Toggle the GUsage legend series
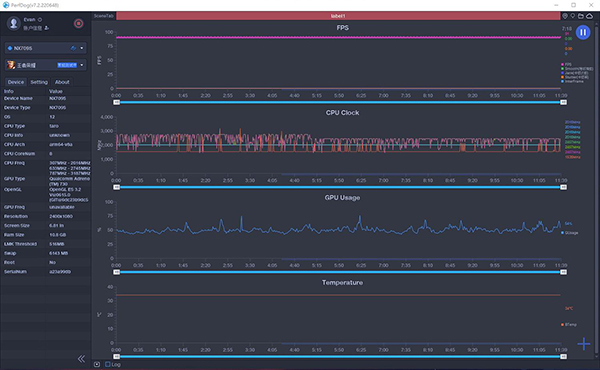Image resolution: width=600 pixels, height=370 pixels. click(570, 233)
